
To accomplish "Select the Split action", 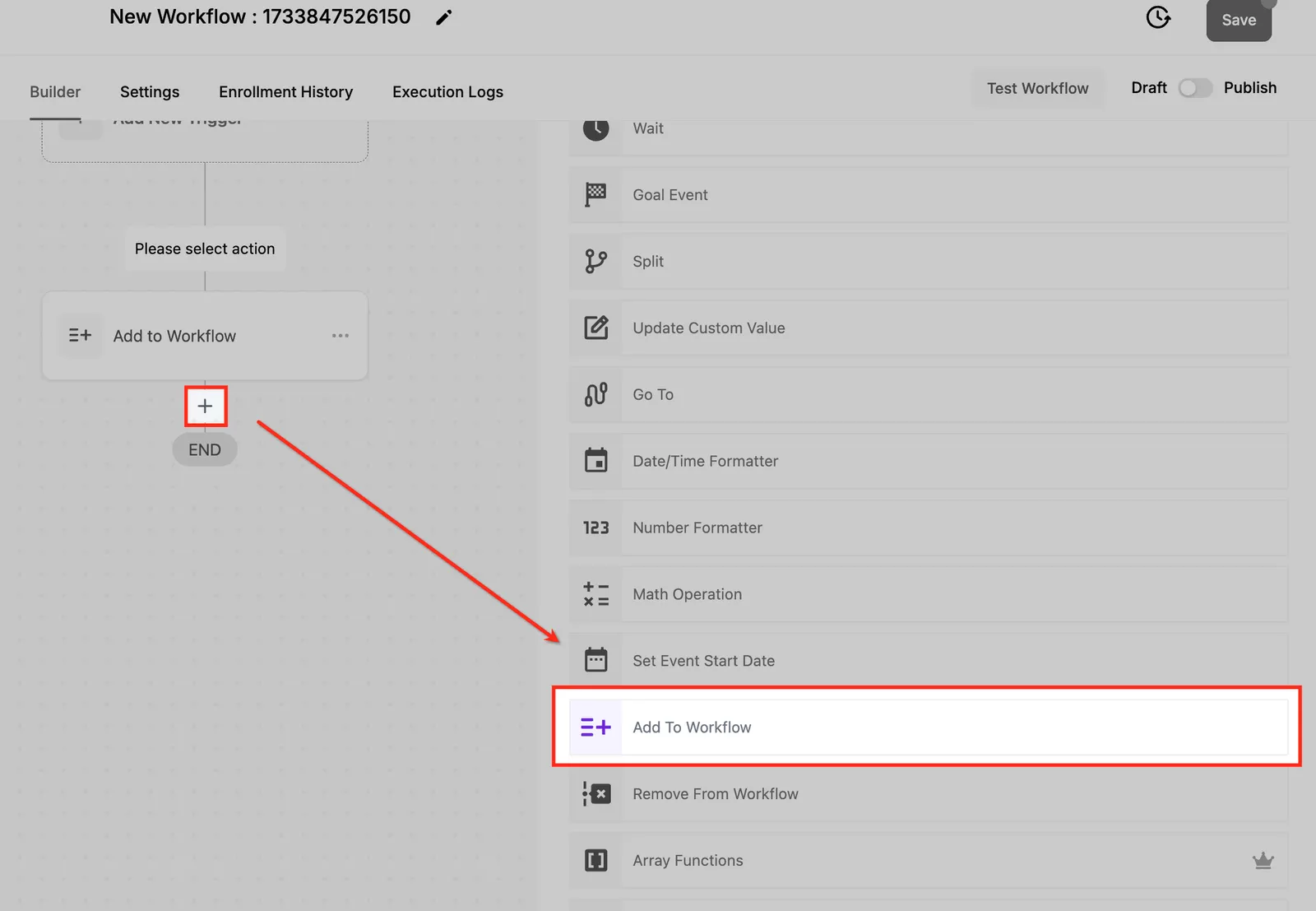I will (929, 262).
